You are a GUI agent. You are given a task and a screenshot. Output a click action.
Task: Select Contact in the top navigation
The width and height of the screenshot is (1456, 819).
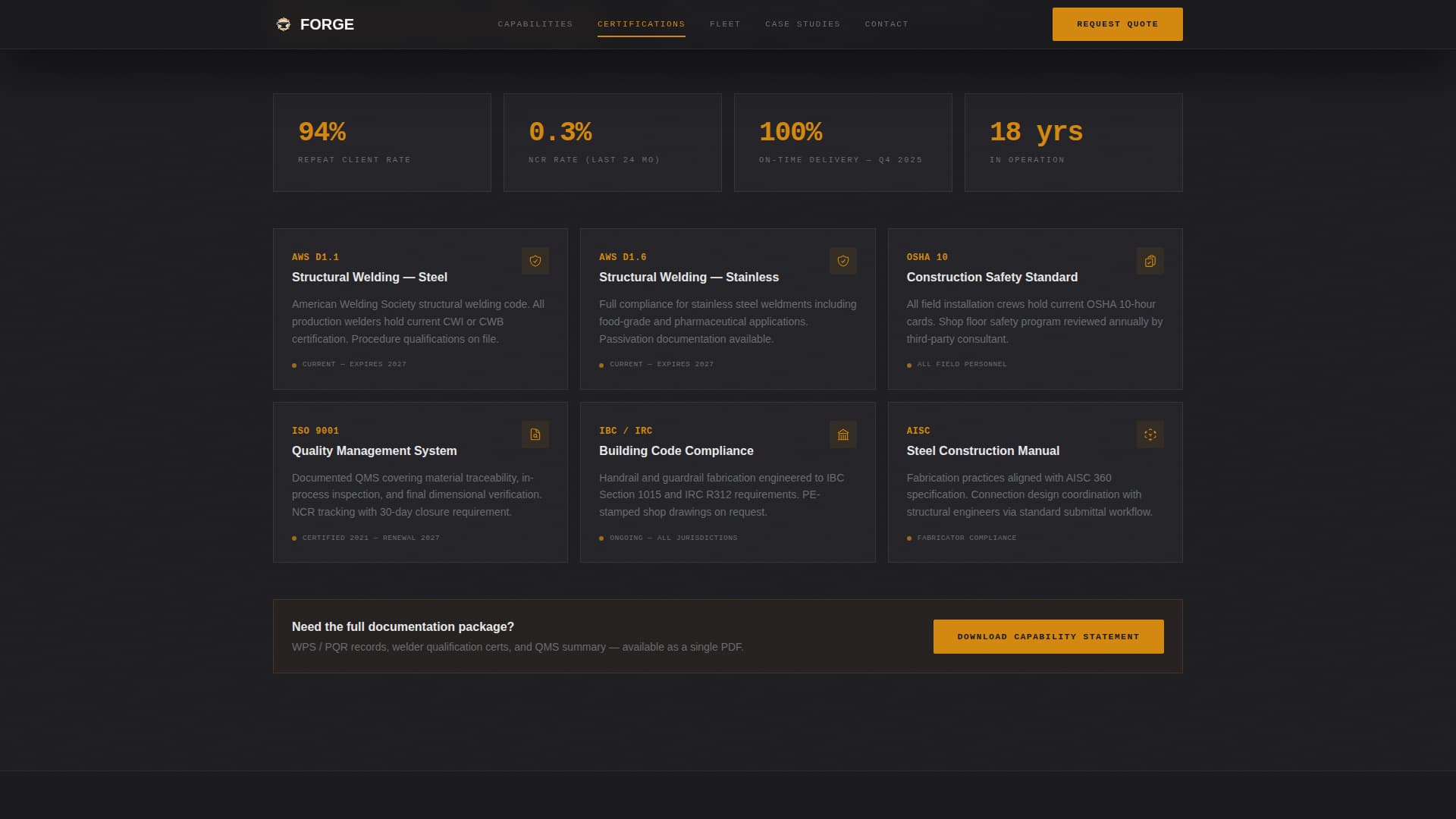click(886, 24)
